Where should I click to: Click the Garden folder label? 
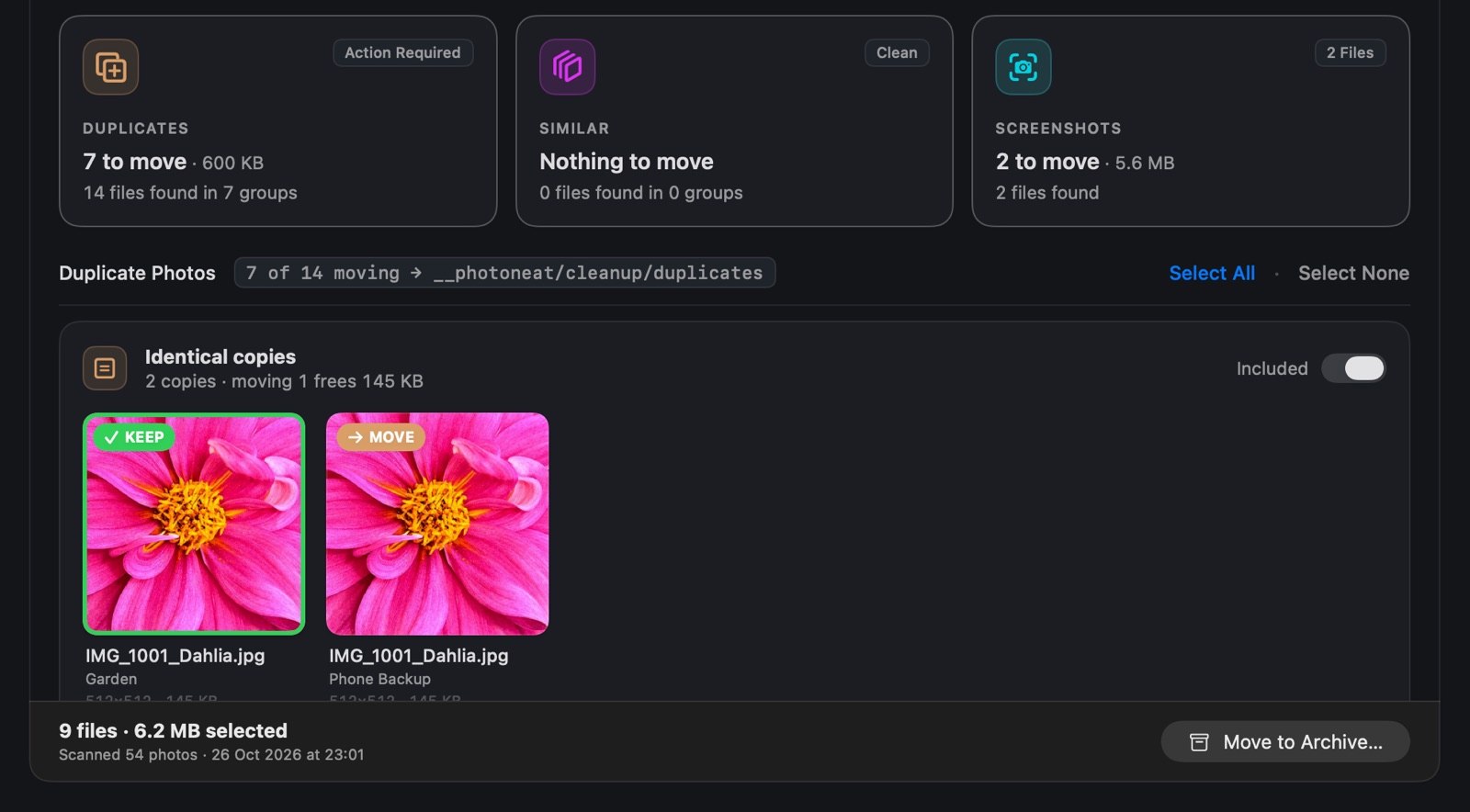[x=111, y=679]
